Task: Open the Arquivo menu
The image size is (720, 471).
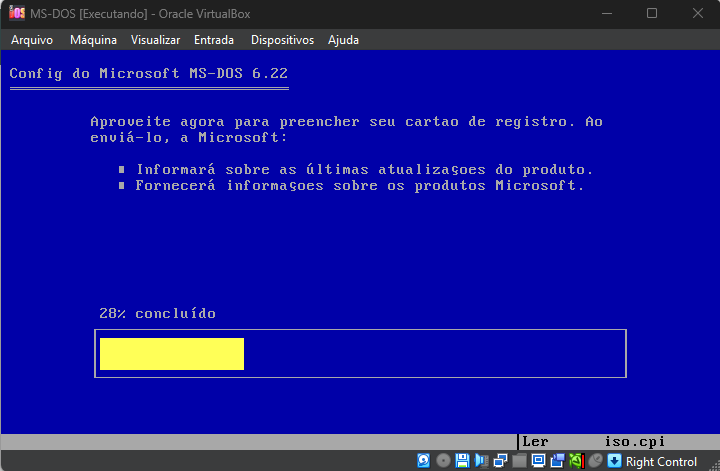Action: click(32, 40)
